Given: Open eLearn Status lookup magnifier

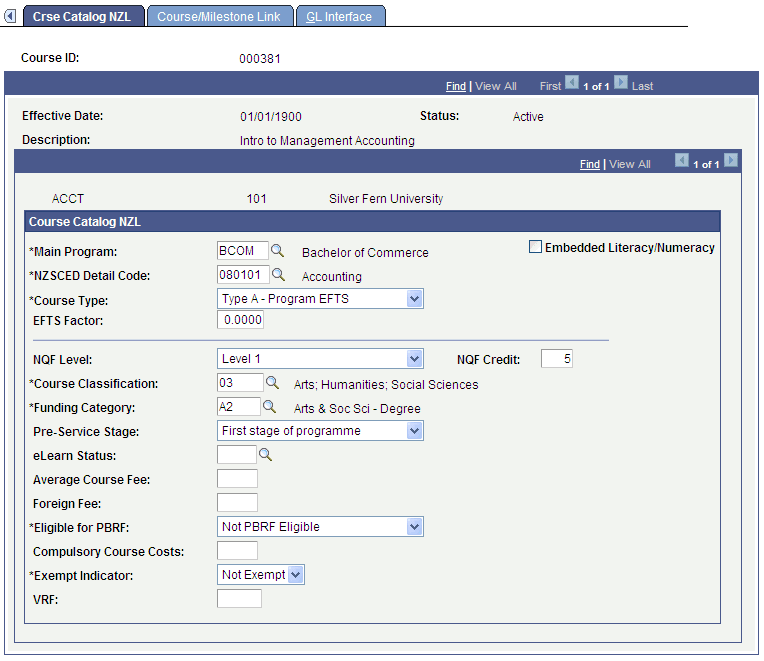Looking at the screenshot, I should click(266, 455).
